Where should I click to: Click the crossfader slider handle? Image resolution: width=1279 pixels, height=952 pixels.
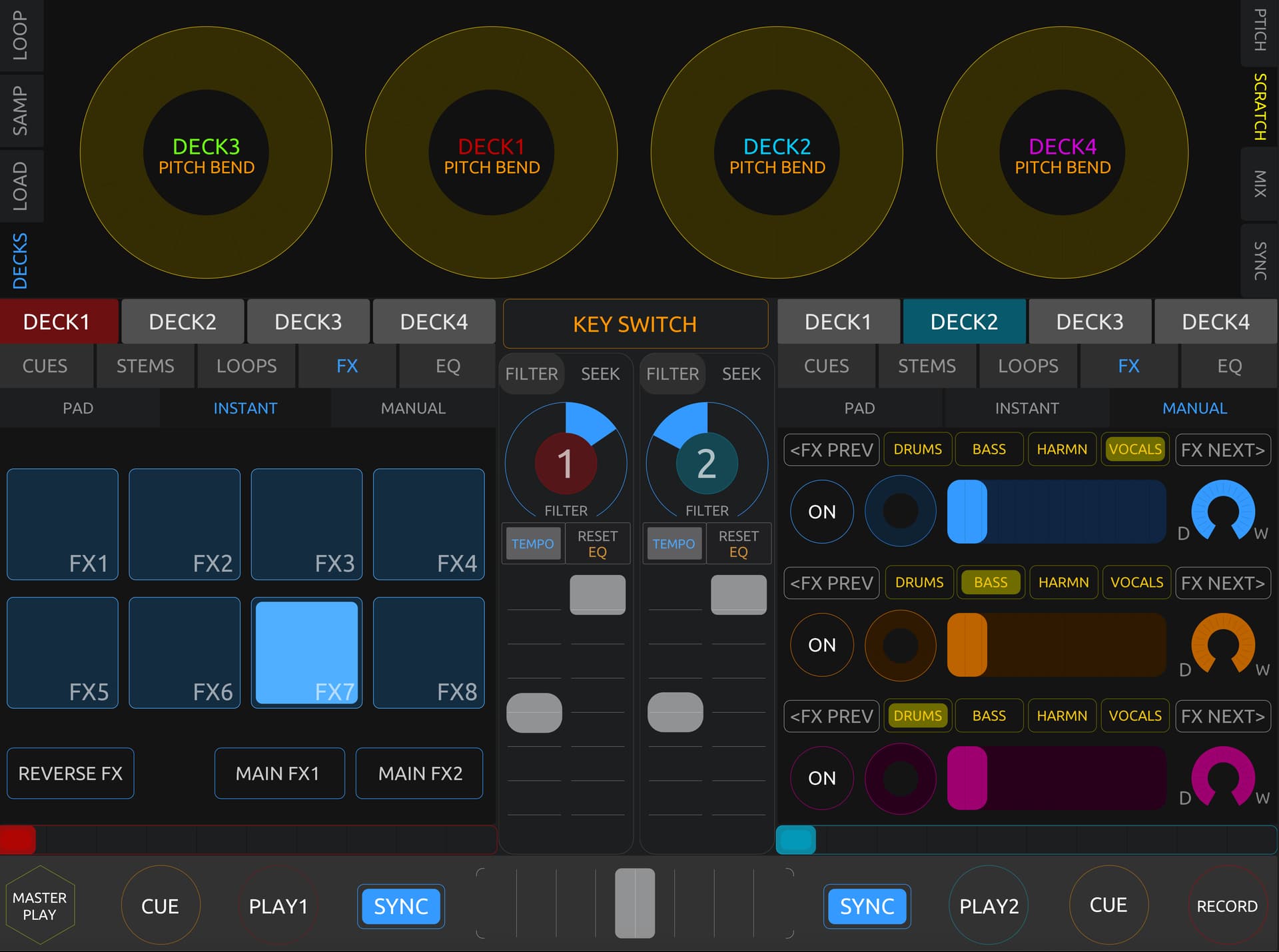coord(635,903)
